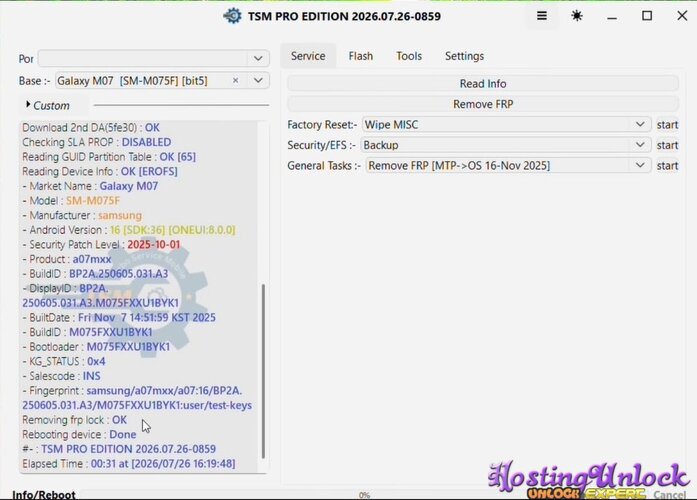Select the 'Elapsed Time : 00:31' log line

[x=128, y=464]
